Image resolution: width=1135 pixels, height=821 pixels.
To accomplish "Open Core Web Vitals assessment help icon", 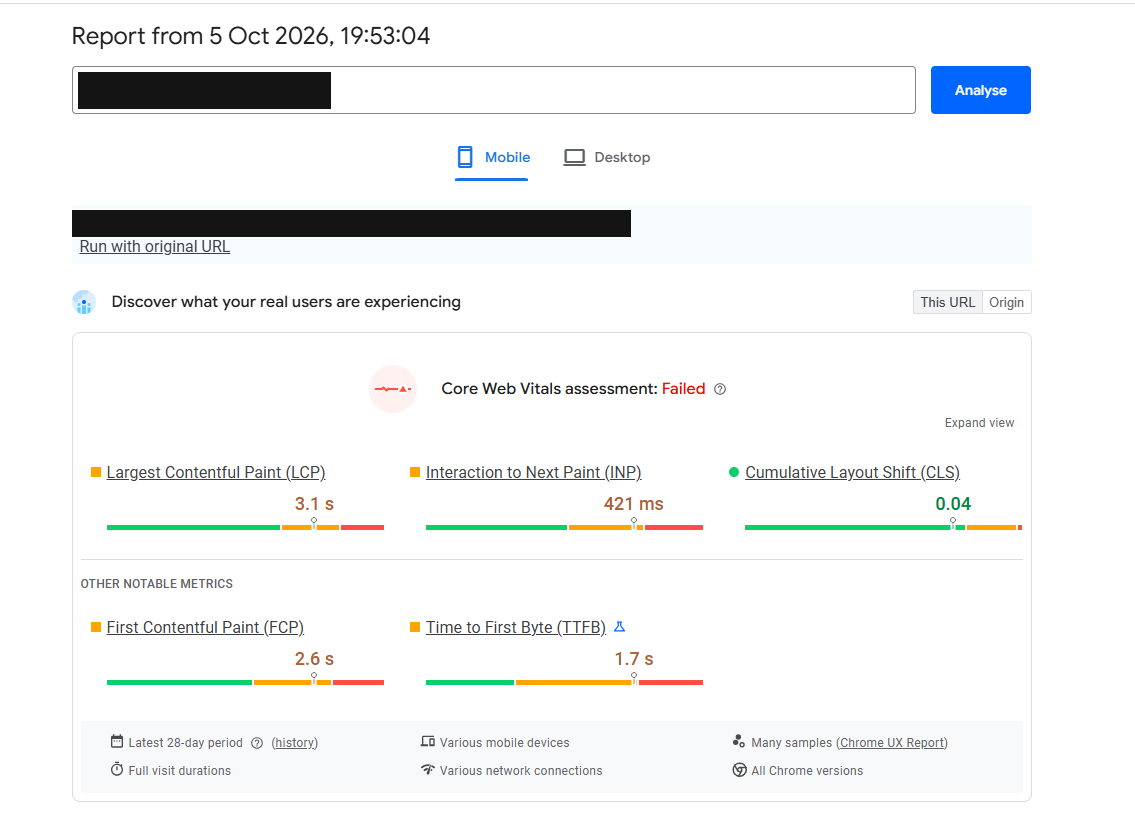I will [720, 390].
